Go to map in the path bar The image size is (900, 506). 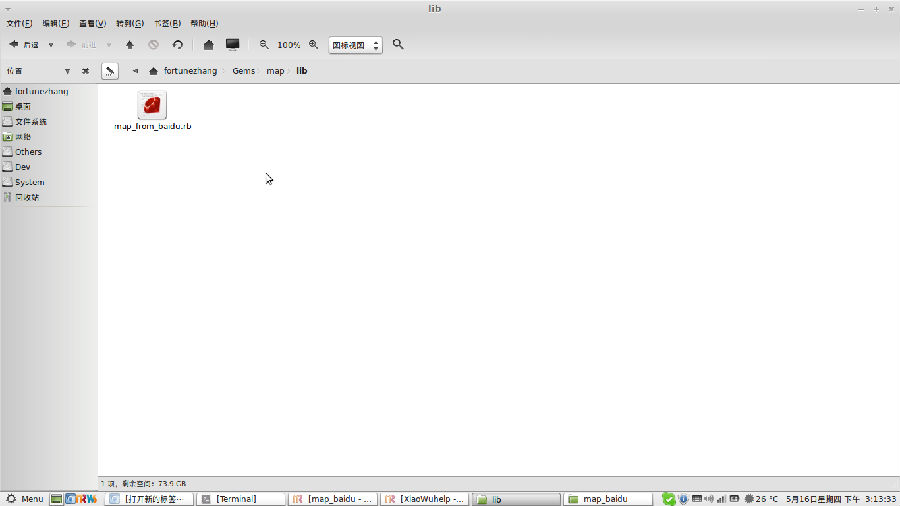pyautogui.click(x=275, y=71)
